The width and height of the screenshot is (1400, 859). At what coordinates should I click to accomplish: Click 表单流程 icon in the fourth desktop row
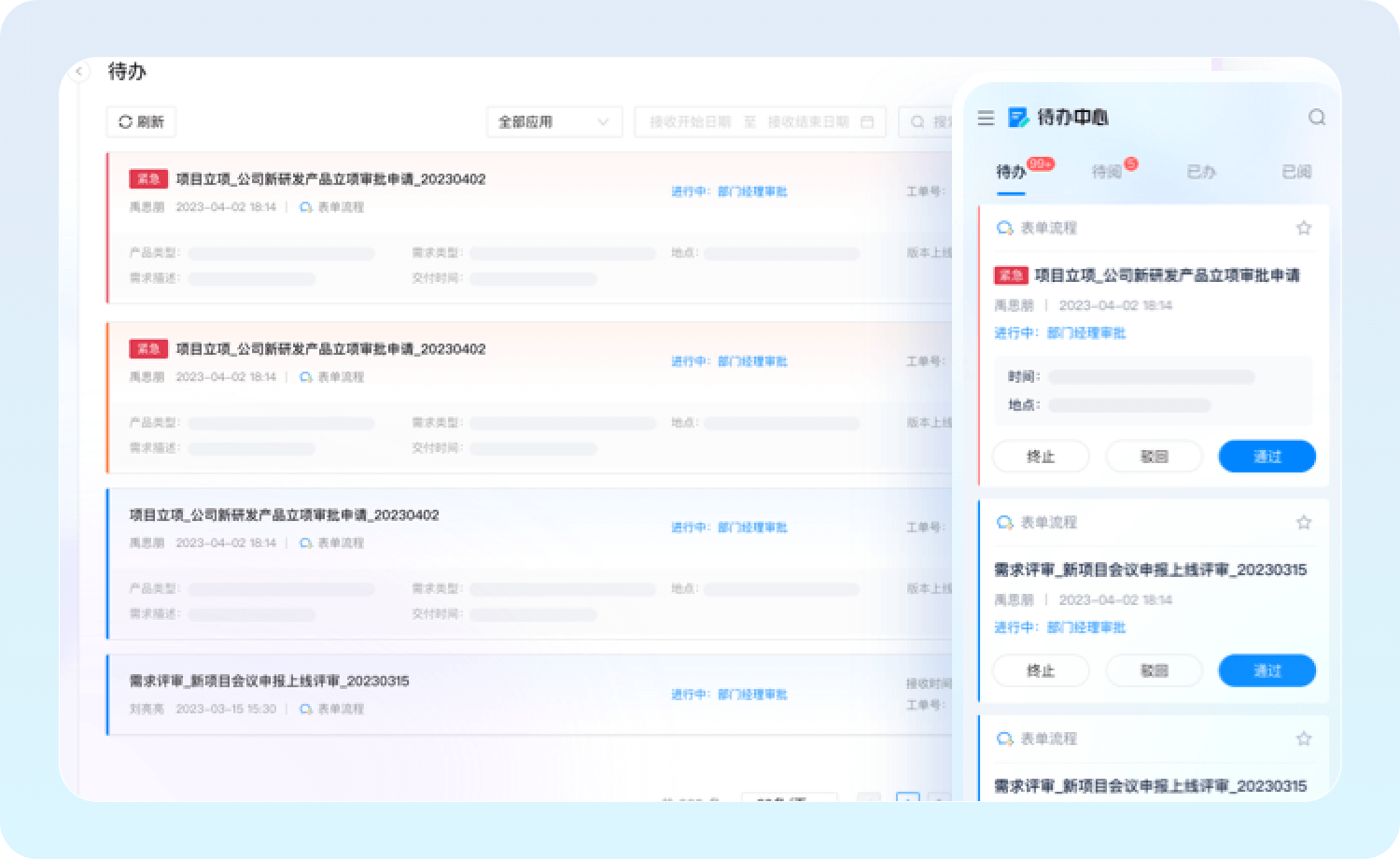[305, 709]
